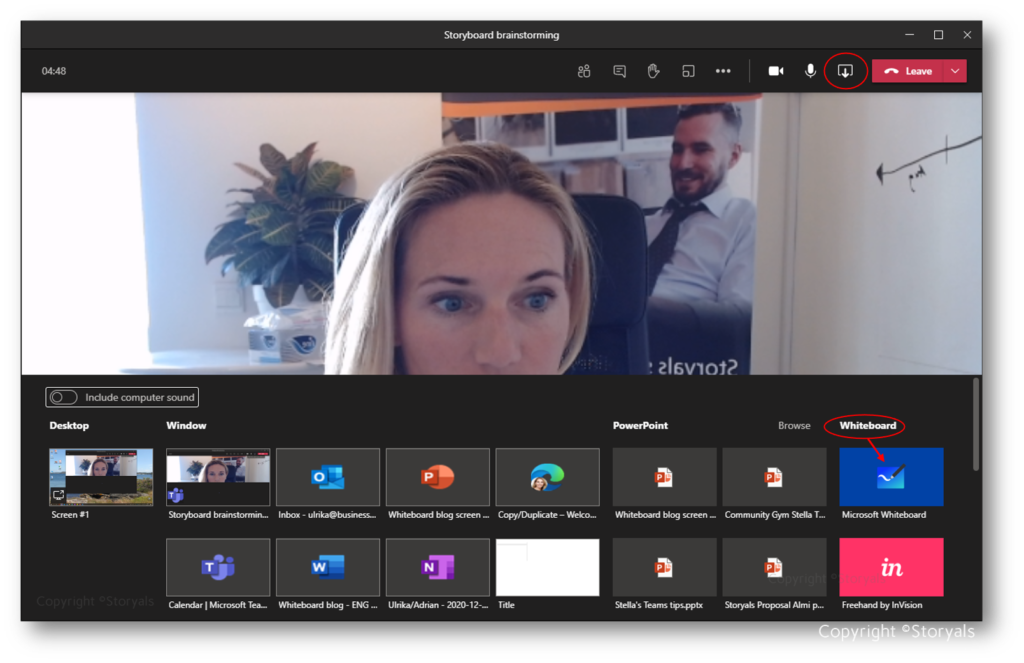Image resolution: width=1024 pixels, height=663 pixels.
Task: Leave the meeting
Action: pos(908,71)
